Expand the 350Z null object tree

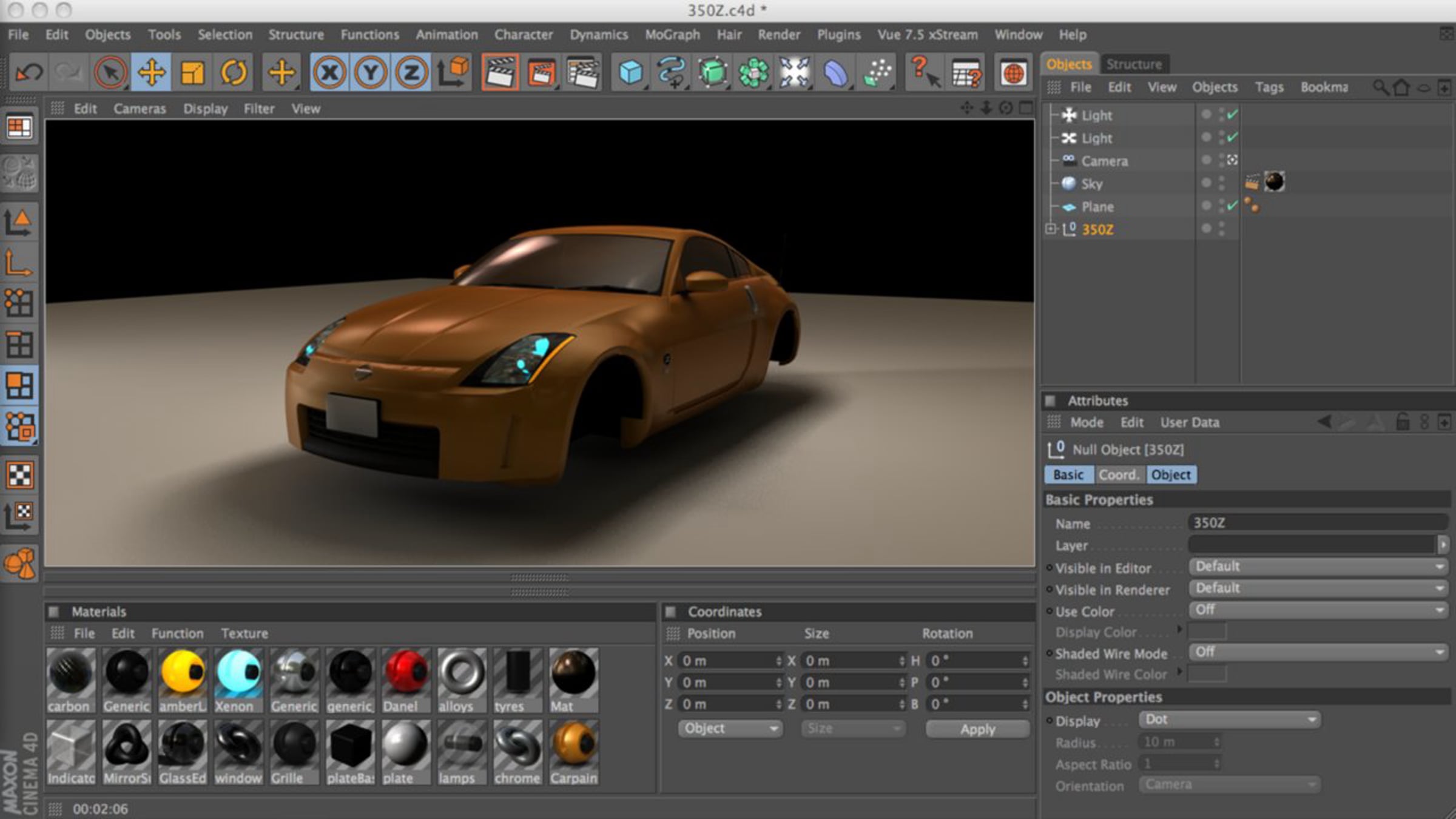pos(1051,229)
